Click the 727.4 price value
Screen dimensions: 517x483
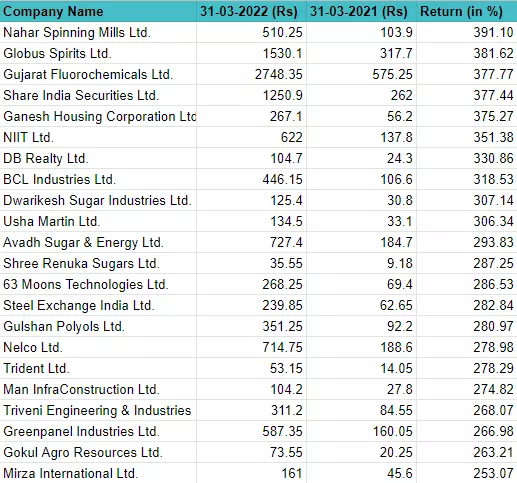pos(286,243)
